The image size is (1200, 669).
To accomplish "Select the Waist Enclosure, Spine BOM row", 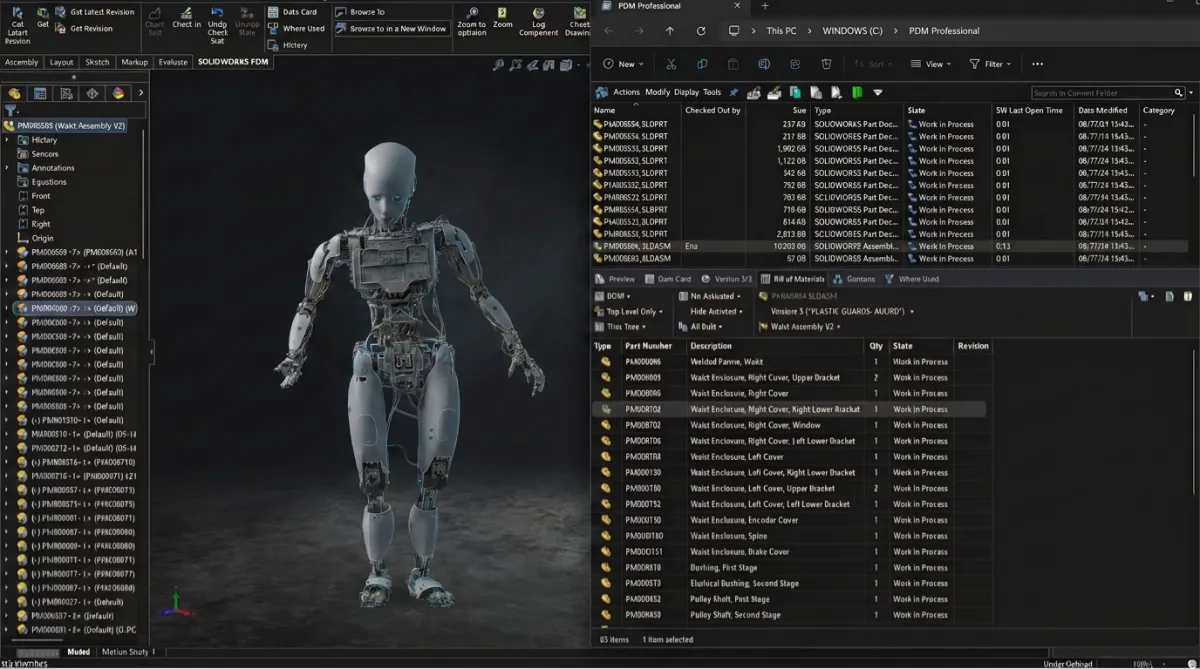I will click(788, 536).
